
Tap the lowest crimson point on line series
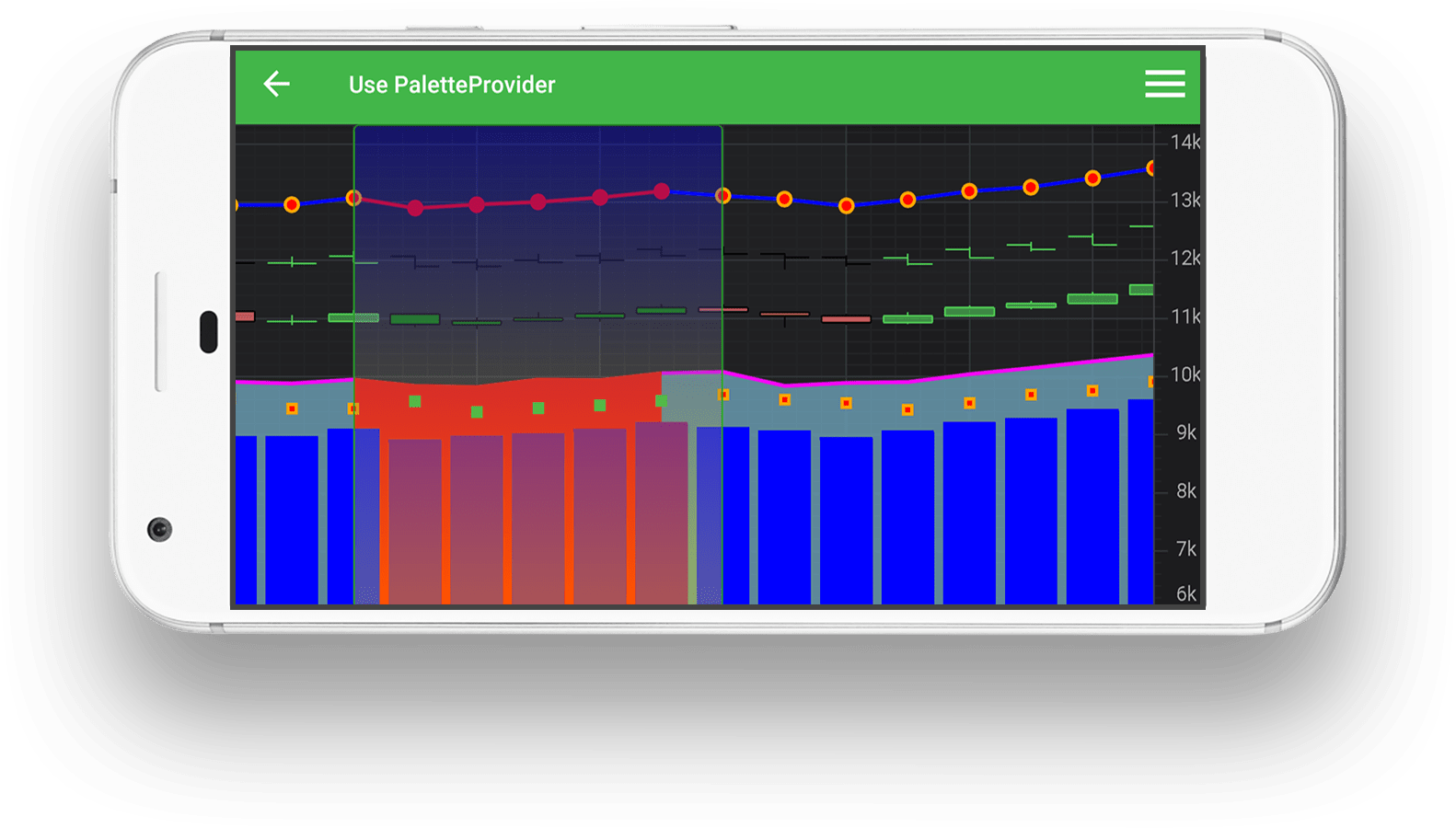(415, 208)
